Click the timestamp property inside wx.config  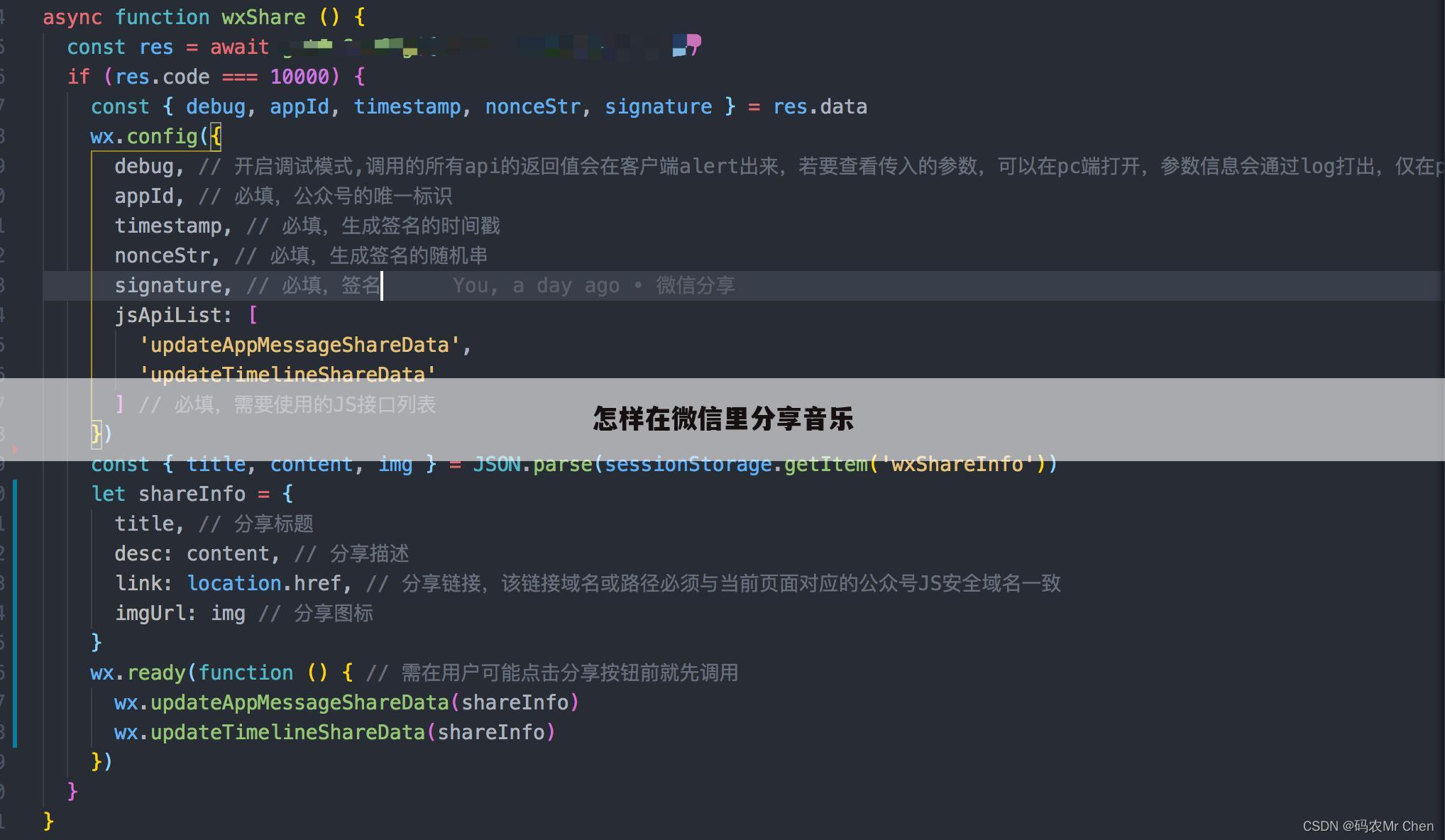(x=168, y=226)
